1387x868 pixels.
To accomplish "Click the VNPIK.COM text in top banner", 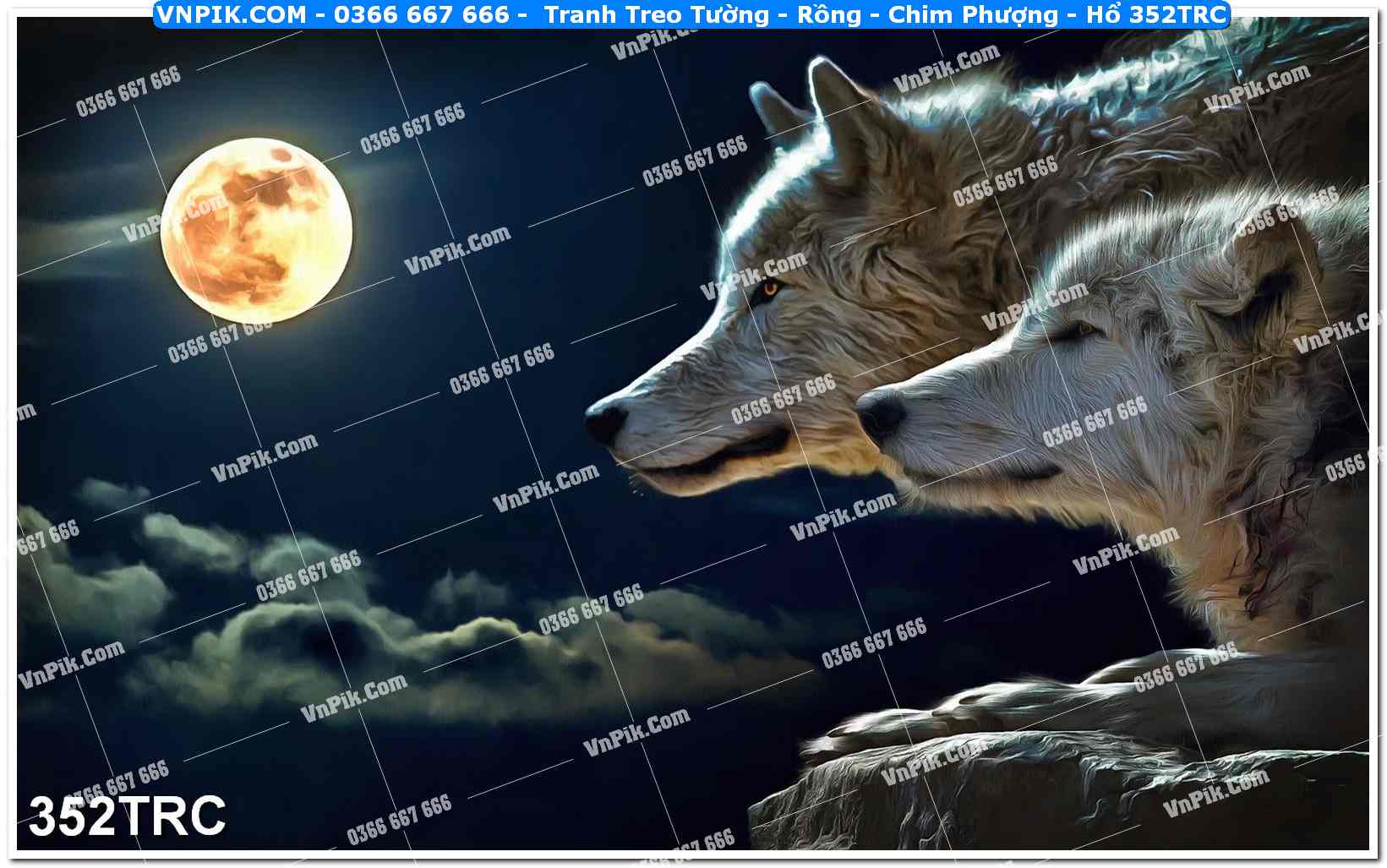I will [232, 14].
